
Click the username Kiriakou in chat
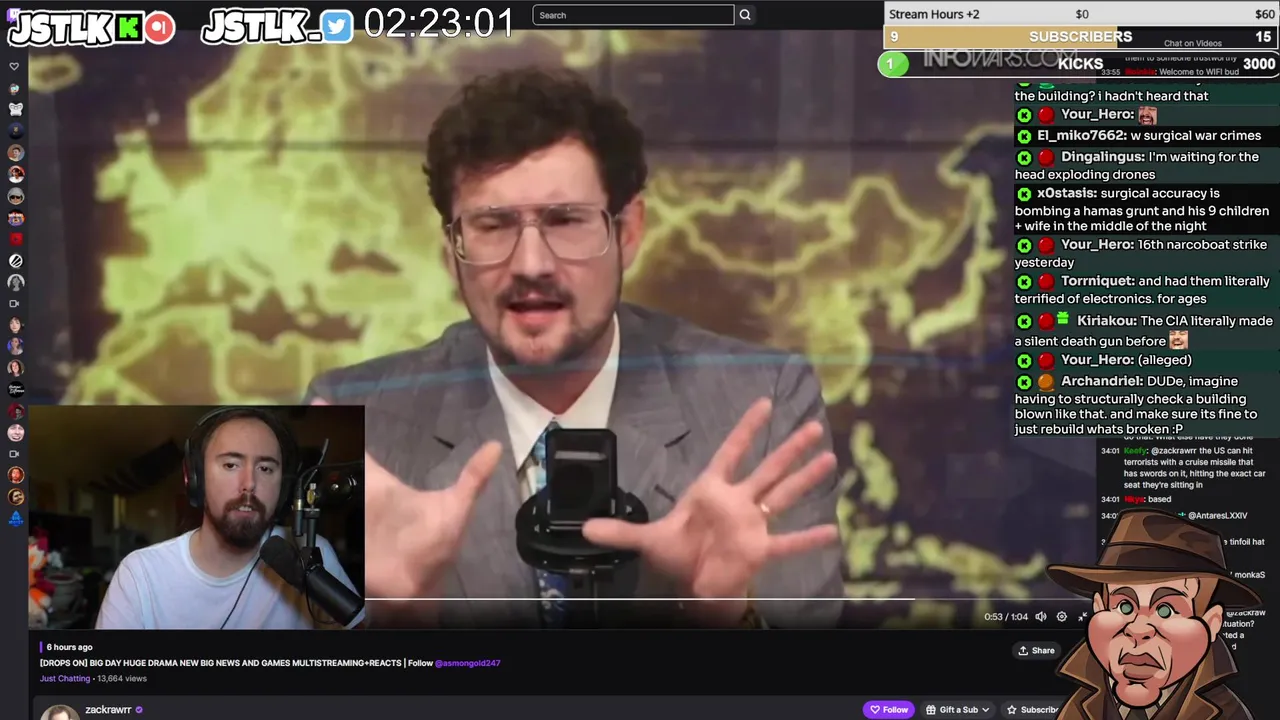(1107, 322)
